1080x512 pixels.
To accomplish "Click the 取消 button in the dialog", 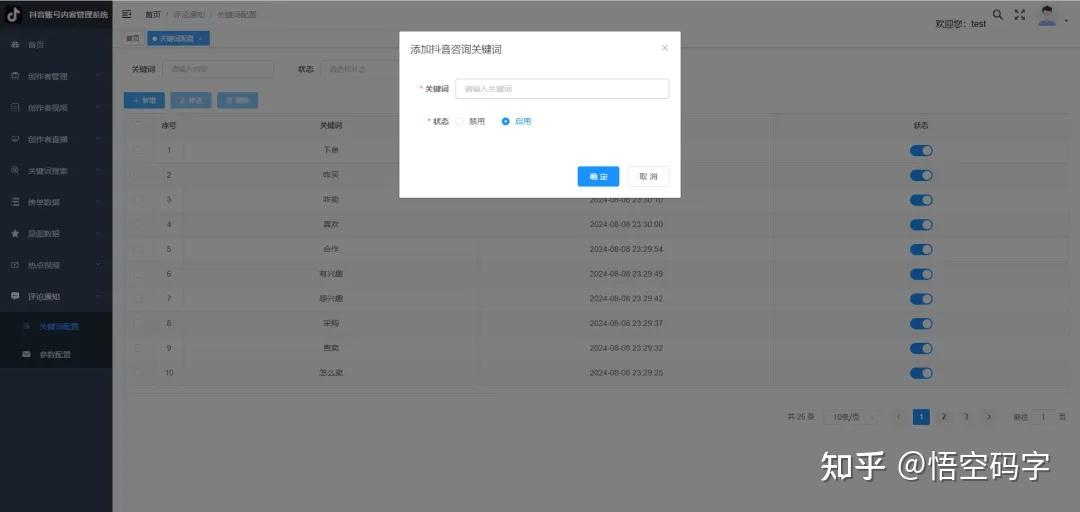I will pos(648,176).
